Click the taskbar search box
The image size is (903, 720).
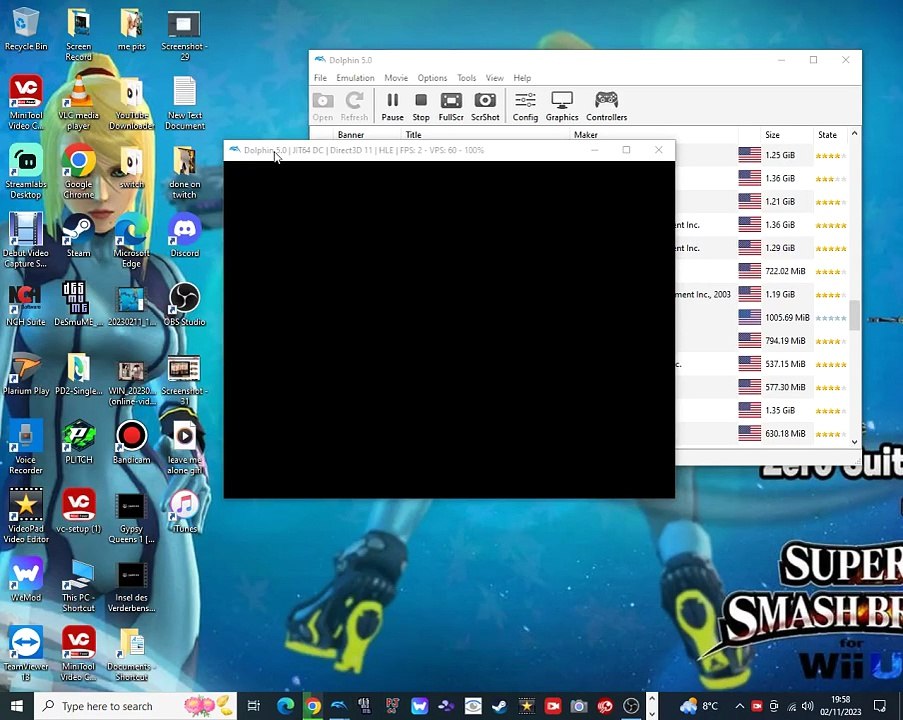[136, 706]
